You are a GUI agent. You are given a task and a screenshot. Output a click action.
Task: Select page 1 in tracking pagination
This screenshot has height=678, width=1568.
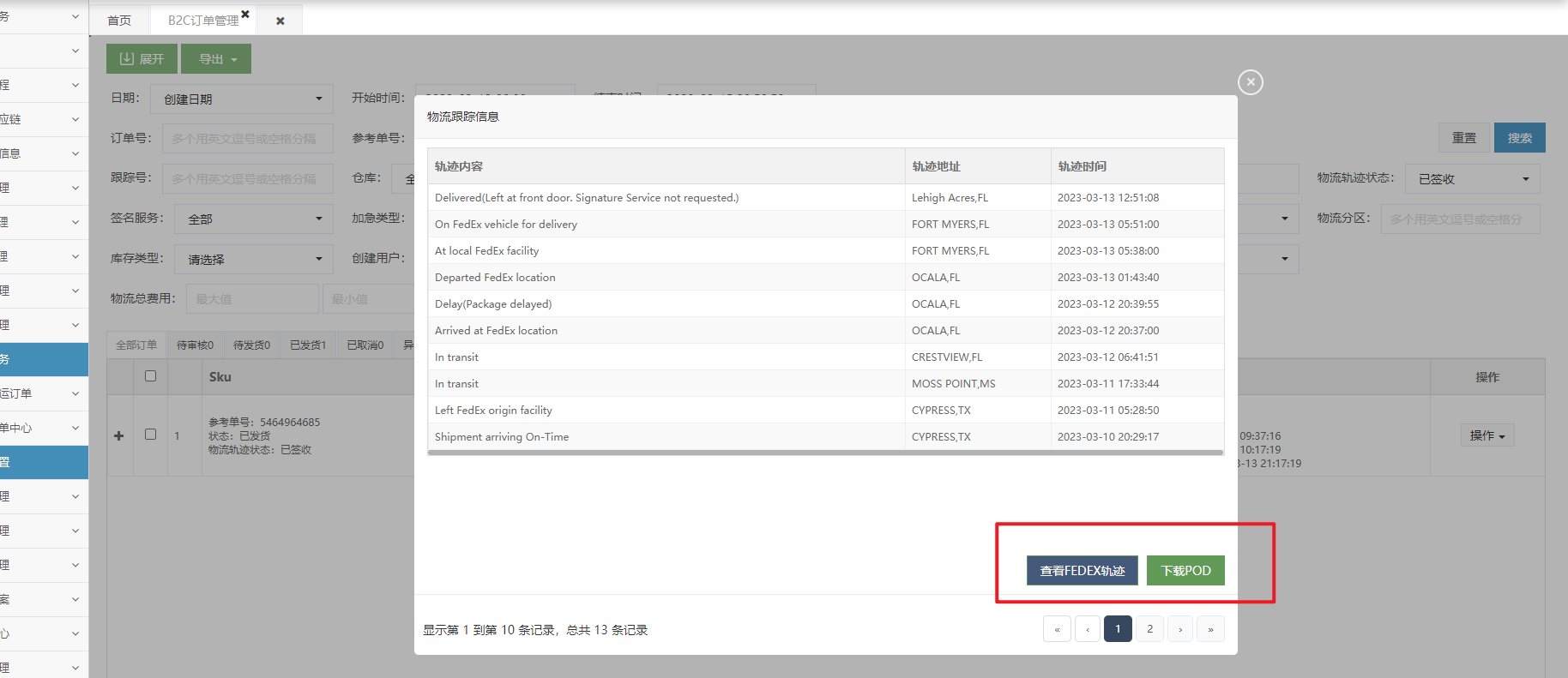[x=1118, y=629]
